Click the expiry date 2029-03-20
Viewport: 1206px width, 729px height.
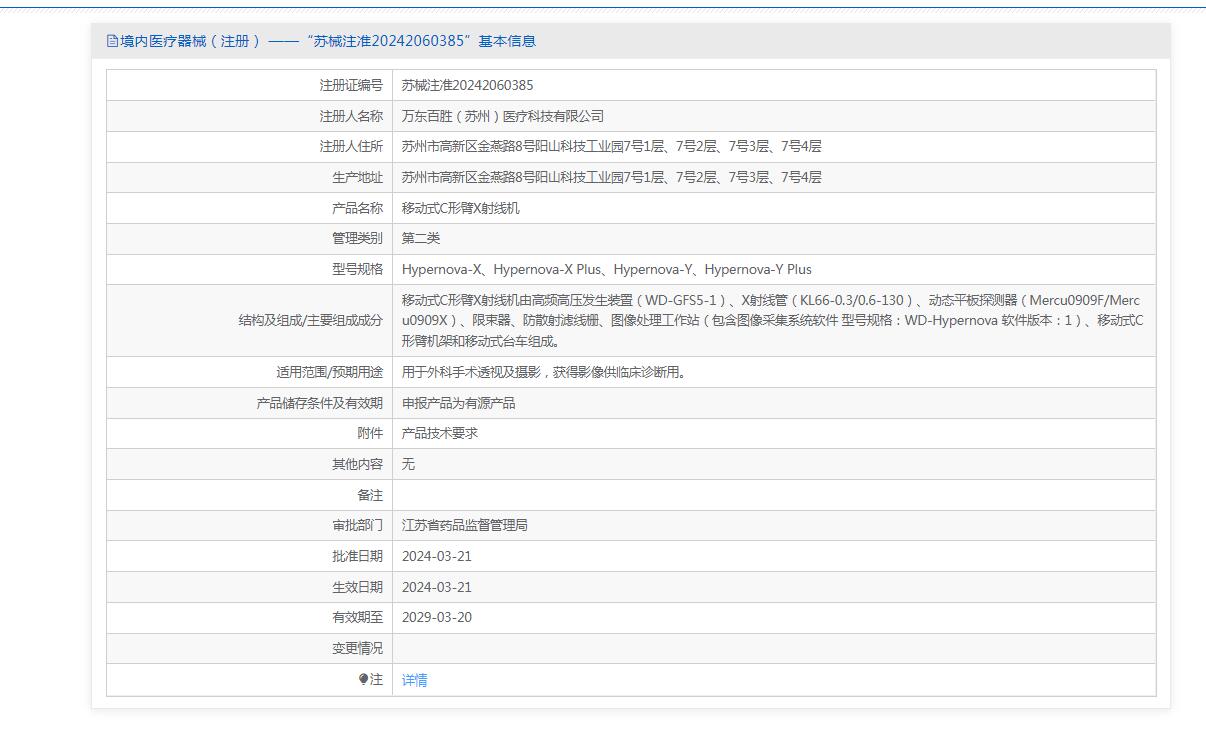[x=436, y=617]
